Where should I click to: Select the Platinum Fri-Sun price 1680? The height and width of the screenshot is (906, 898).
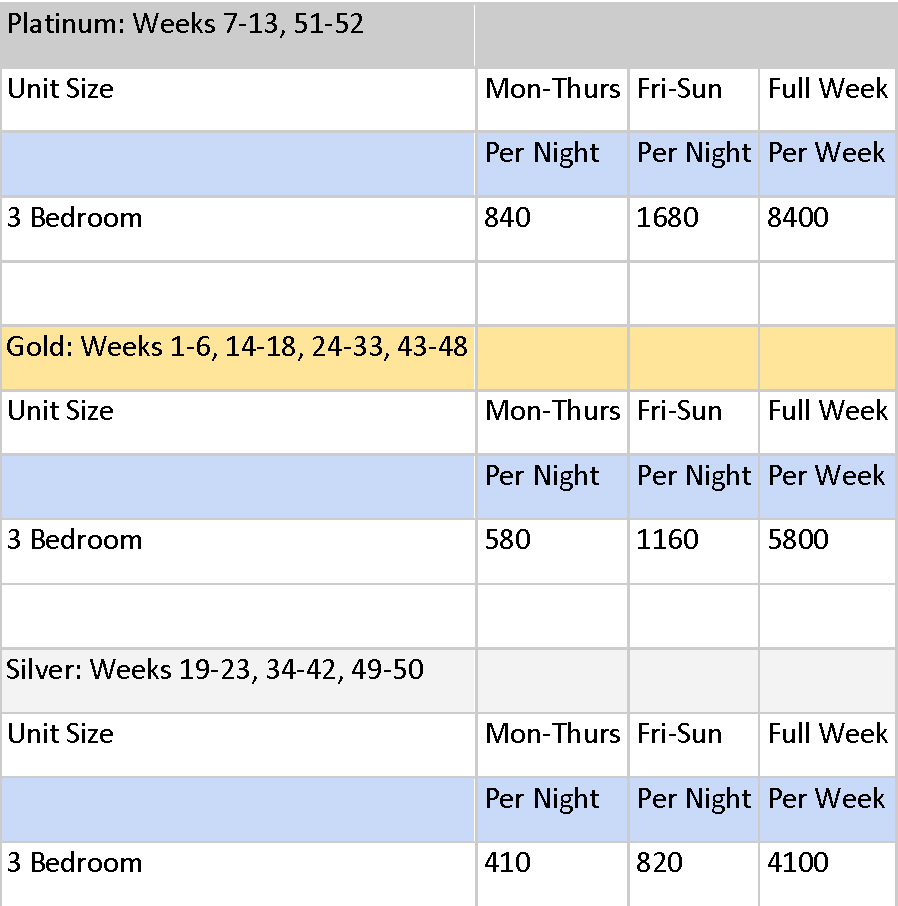click(667, 218)
